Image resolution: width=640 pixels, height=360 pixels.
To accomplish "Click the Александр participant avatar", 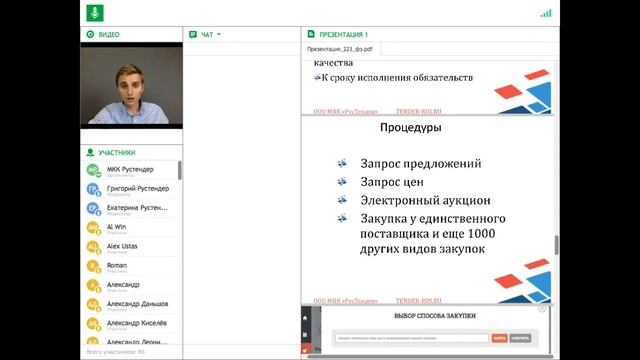I will pos(93,285).
